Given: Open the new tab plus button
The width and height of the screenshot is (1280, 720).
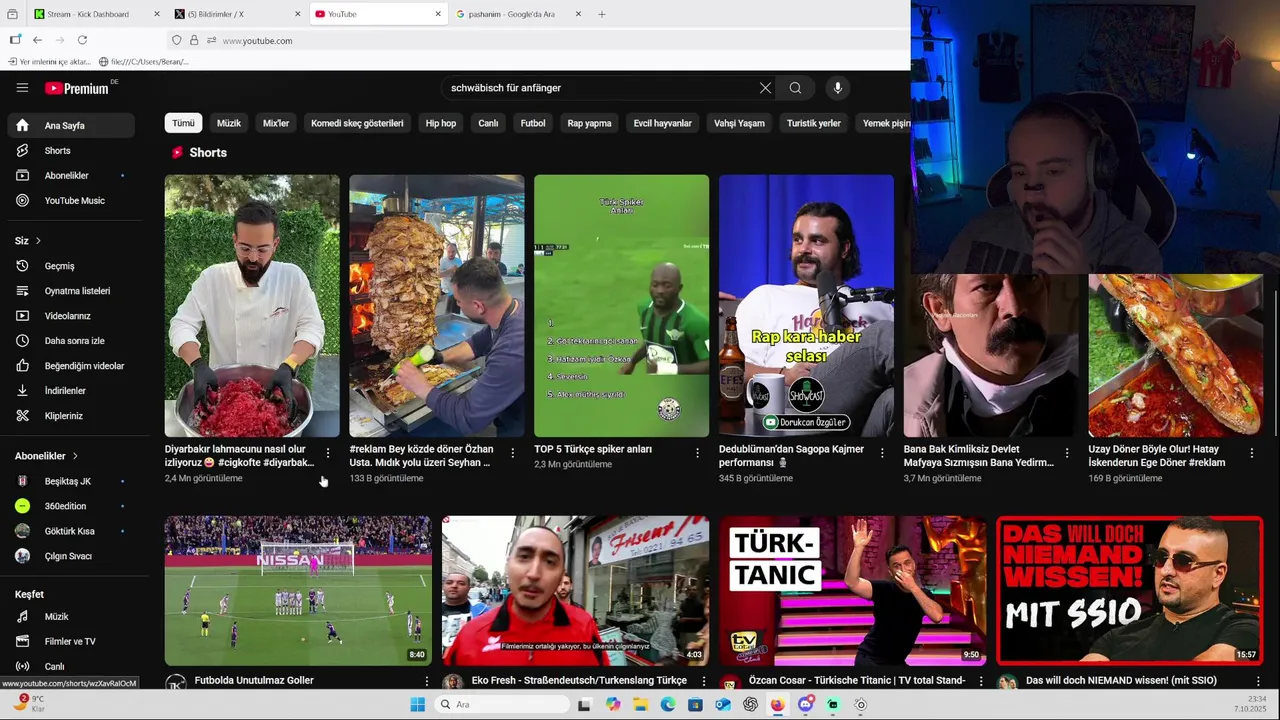Looking at the screenshot, I should (x=602, y=14).
